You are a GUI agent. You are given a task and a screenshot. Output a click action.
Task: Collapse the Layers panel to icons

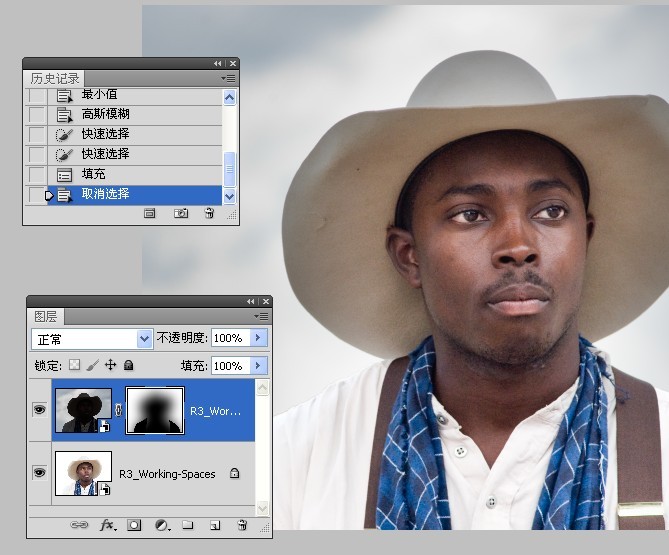[250, 302]
